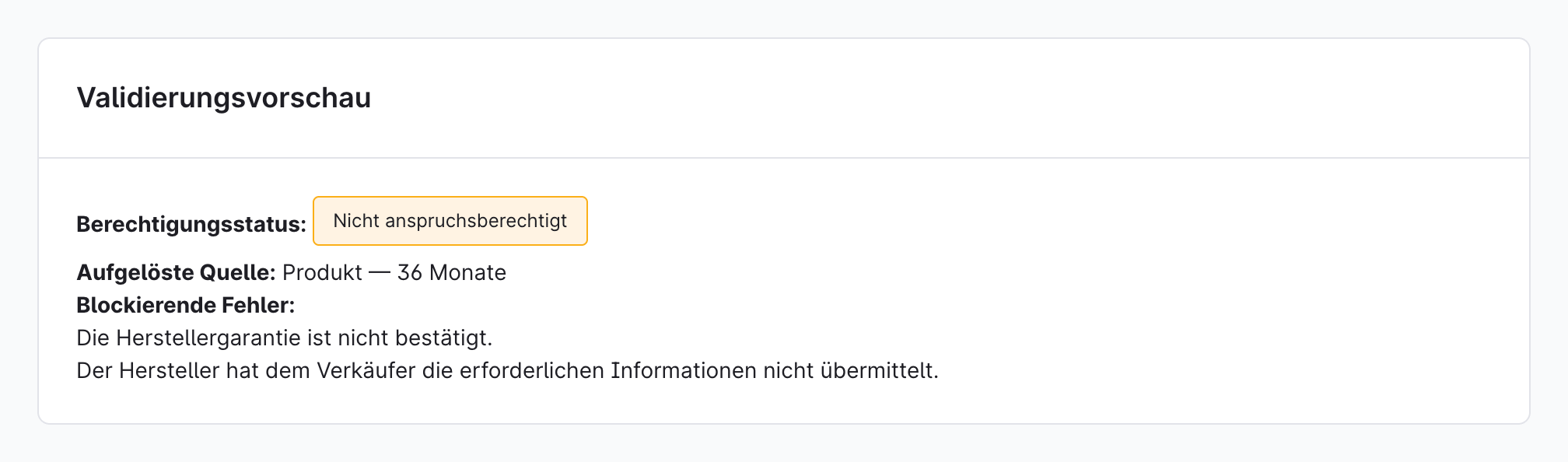Click empty header space right of Validierungsvorschau
The width and height of the screenshot is (1568, 462).
[x=933, y=98]
